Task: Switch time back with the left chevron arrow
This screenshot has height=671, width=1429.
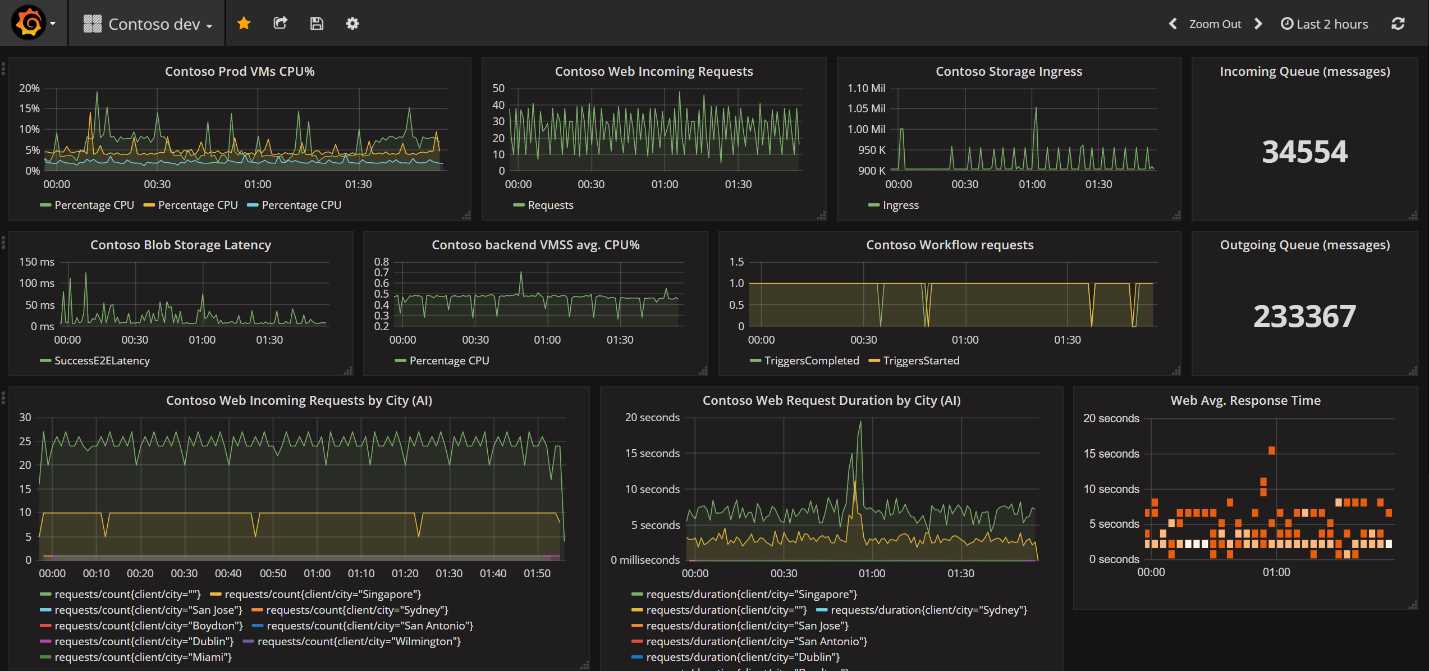Action: tap(1171, 23)
